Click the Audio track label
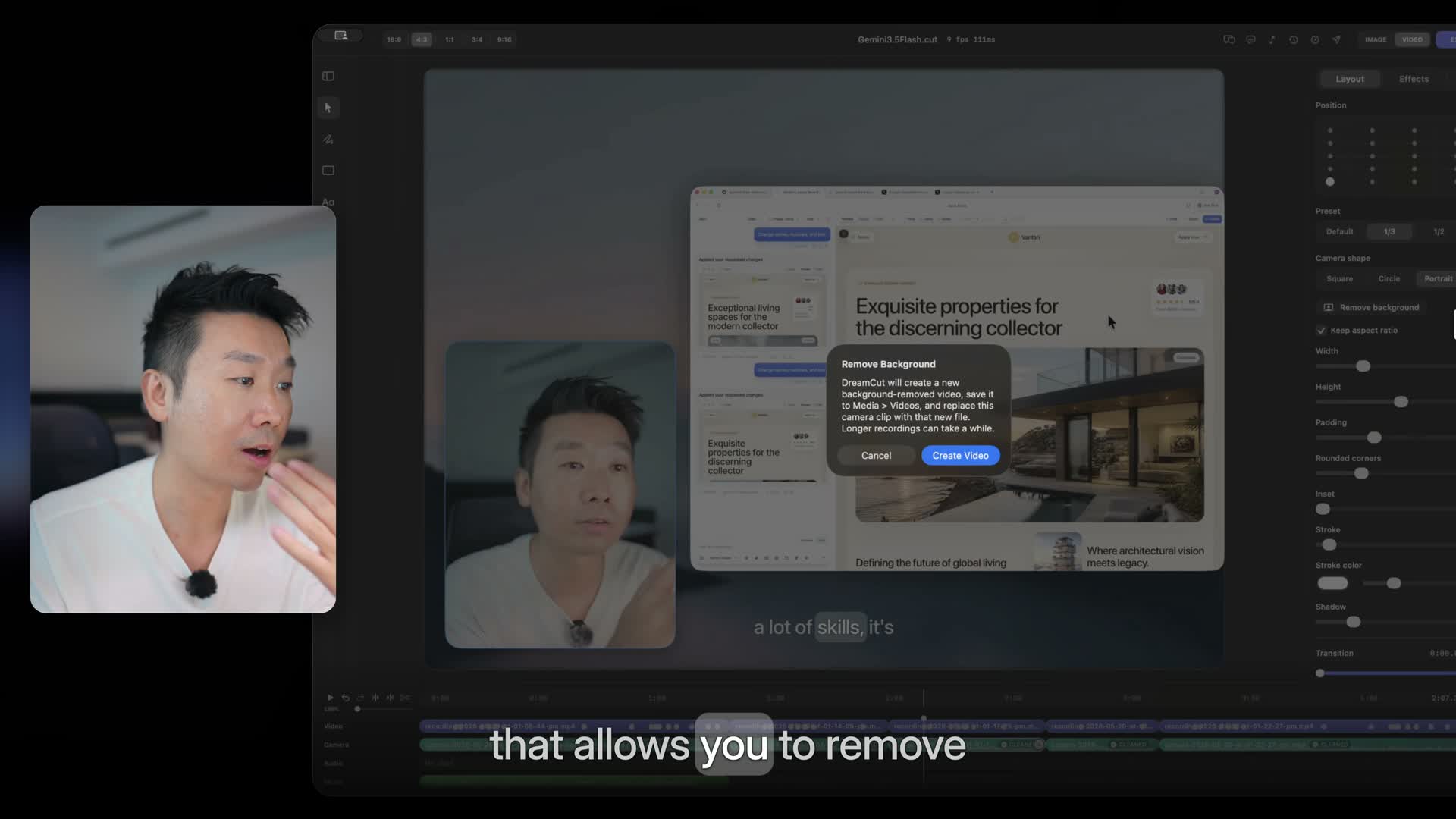Screen dimensions: 1456x819 (x=333, y=763)
